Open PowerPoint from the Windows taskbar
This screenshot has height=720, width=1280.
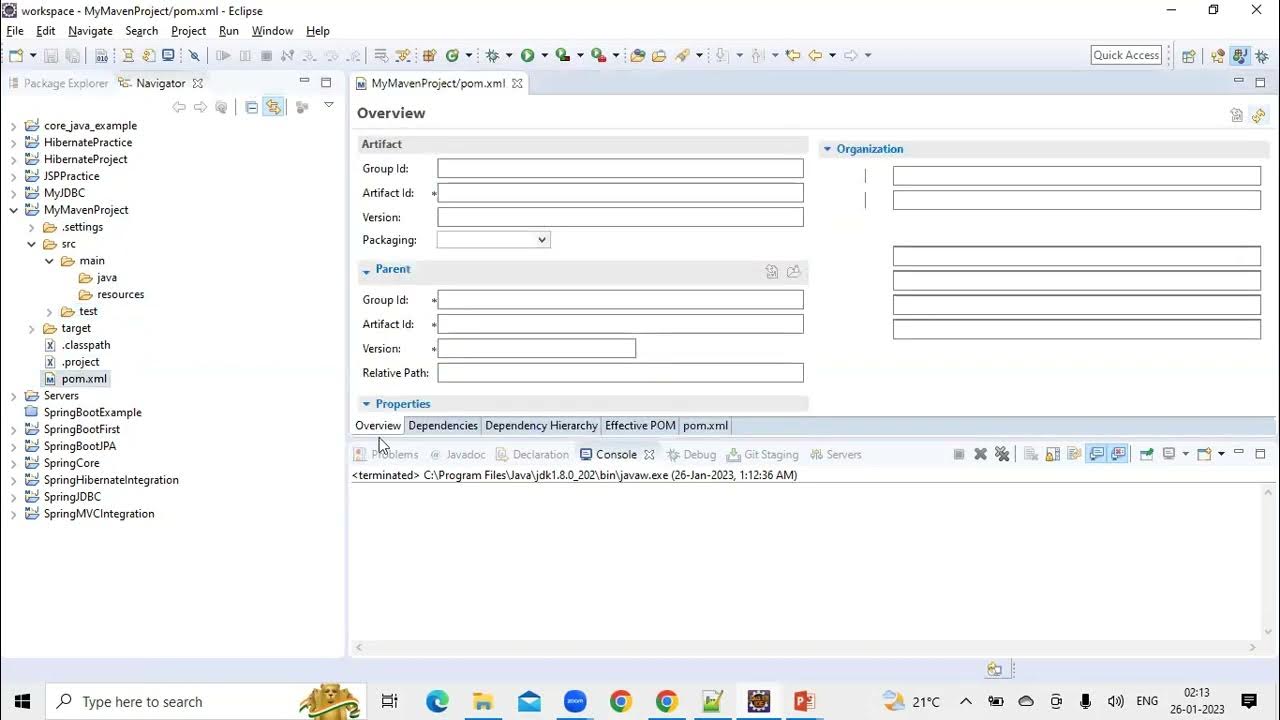804,702
